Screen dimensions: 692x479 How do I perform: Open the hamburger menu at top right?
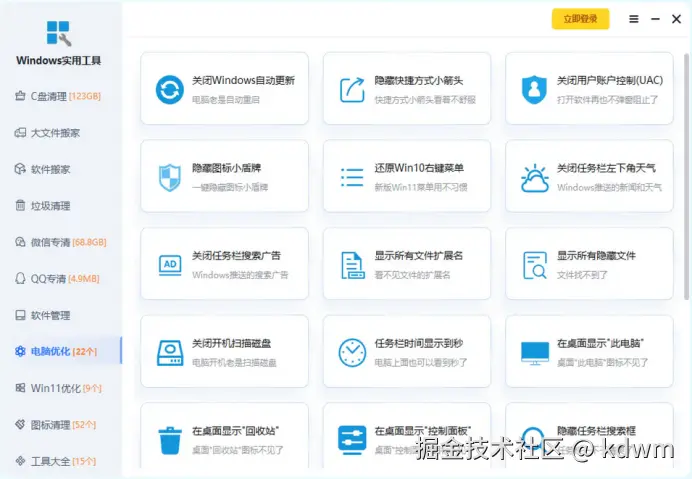[x=634, y=19]
